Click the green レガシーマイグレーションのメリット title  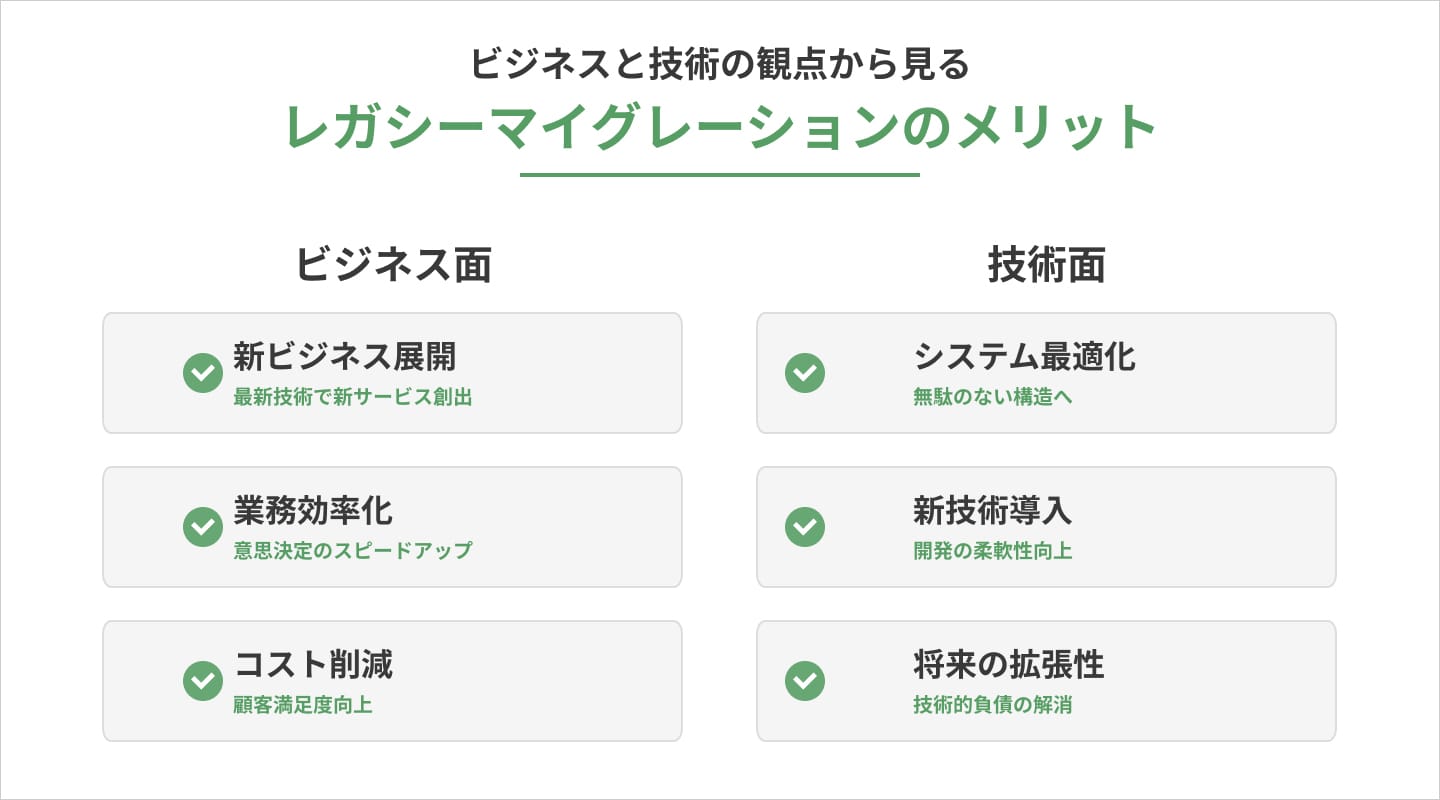[x=720, y=128]
